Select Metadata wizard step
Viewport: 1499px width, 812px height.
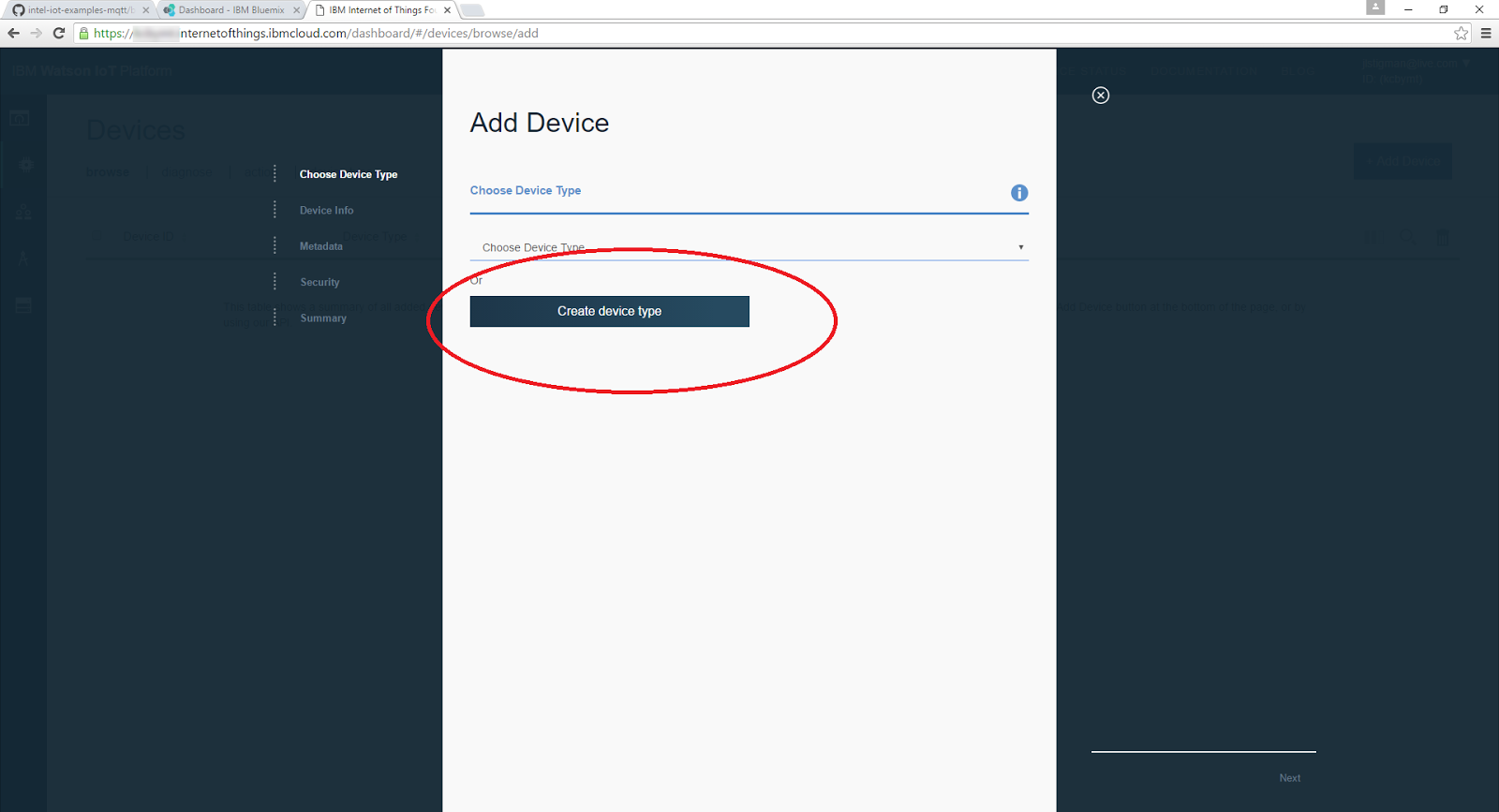(x=321, y=246)
